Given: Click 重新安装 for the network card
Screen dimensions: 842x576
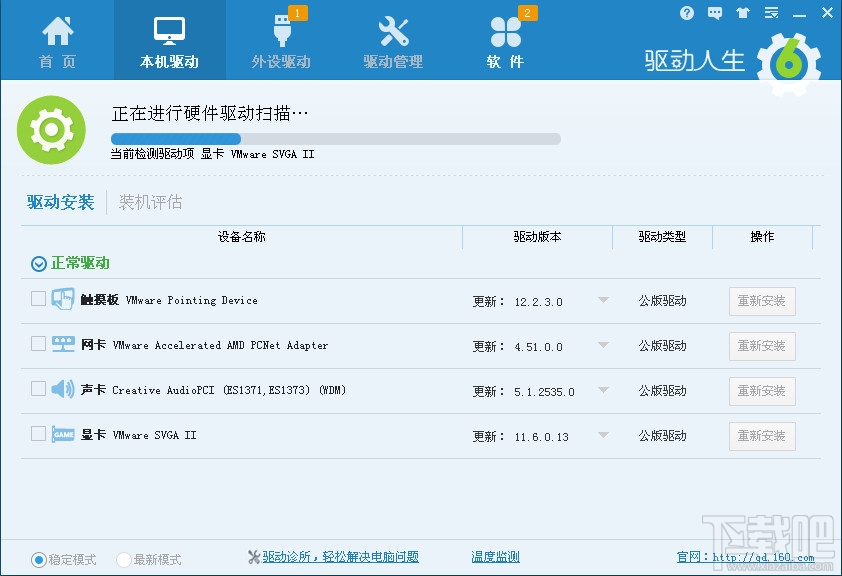Looking at the screenshot, I should pos(762,346).
